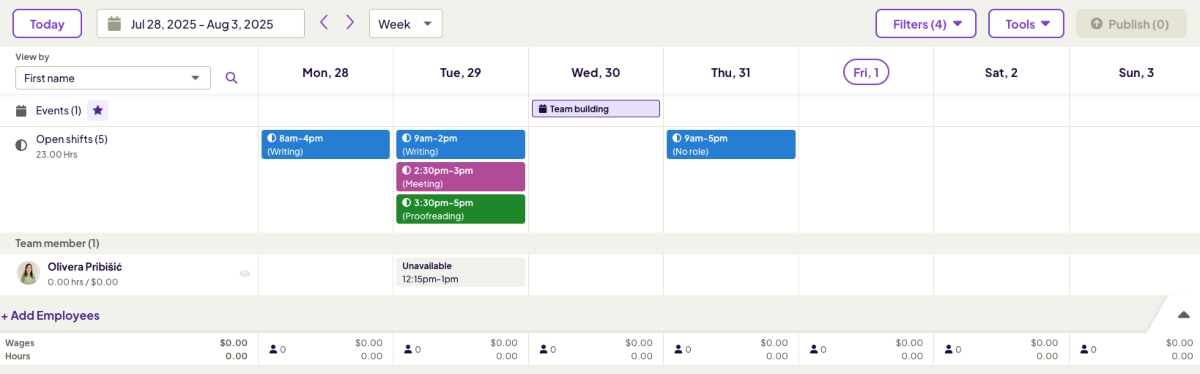
Task: Click the calendar icon on Team building event
Action: pyautogui.click(x=542, y=109)
